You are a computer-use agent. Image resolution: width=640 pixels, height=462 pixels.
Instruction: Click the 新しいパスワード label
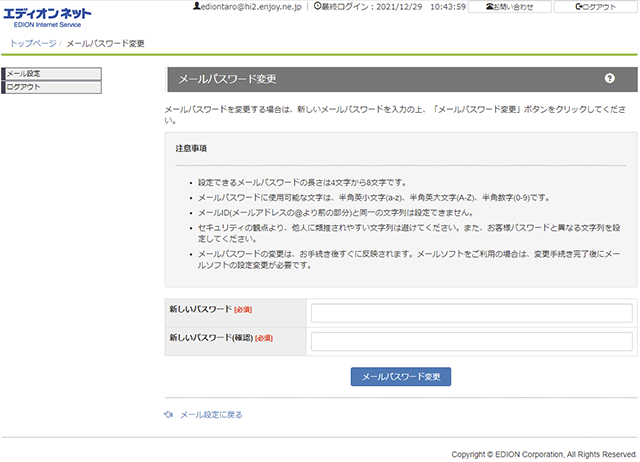[200, 309]
